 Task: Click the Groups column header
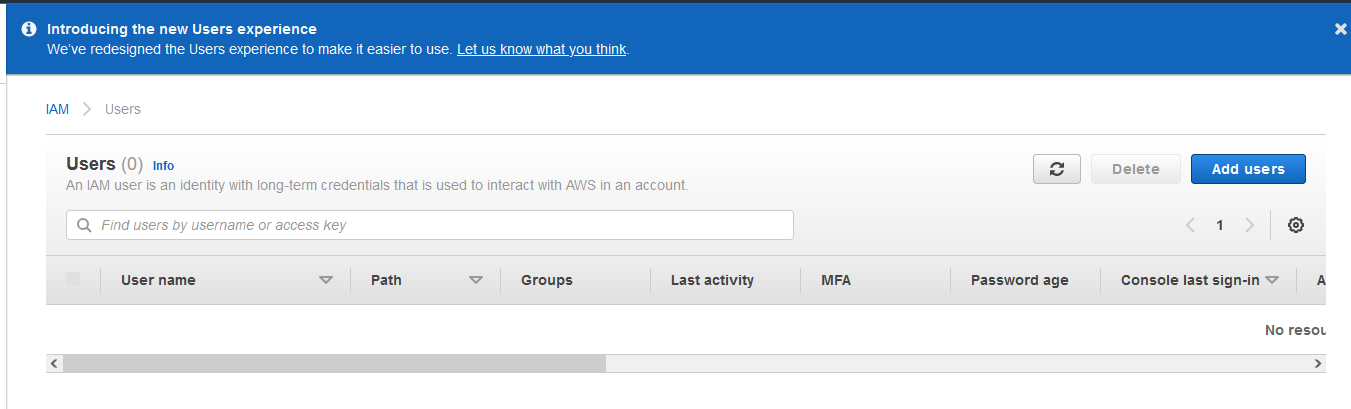(x=546, y=280)
